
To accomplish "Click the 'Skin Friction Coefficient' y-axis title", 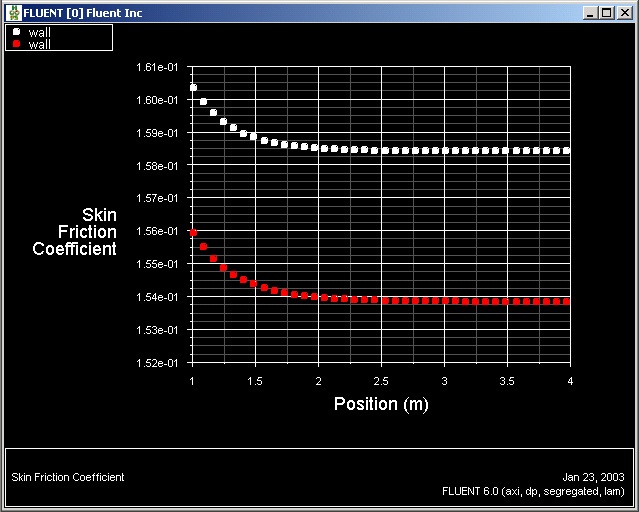I will pos(75,232).
